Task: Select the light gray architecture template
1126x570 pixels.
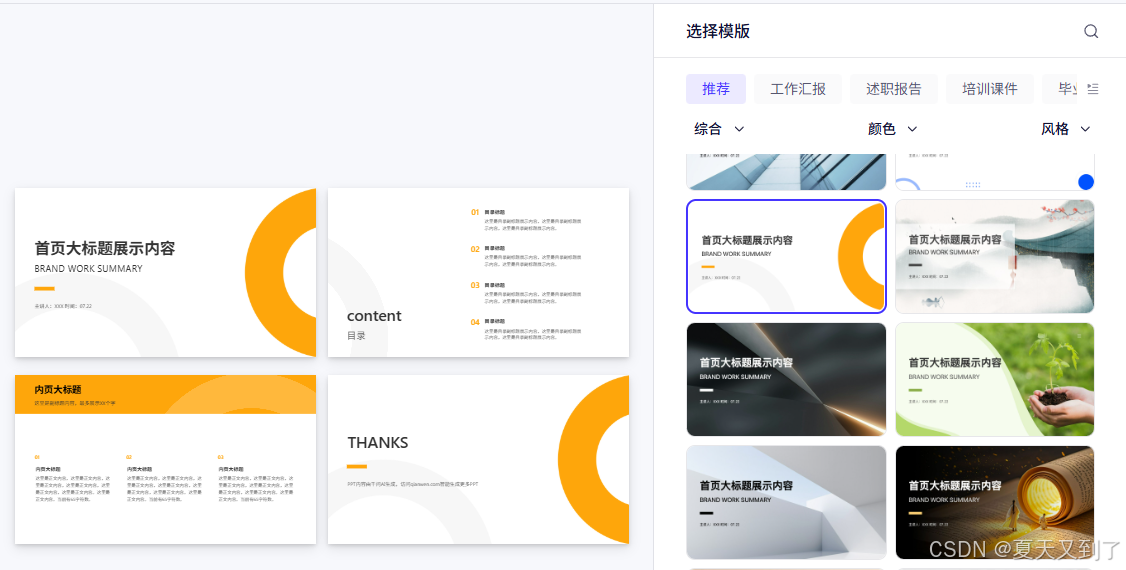Action: tap(786, 503)
